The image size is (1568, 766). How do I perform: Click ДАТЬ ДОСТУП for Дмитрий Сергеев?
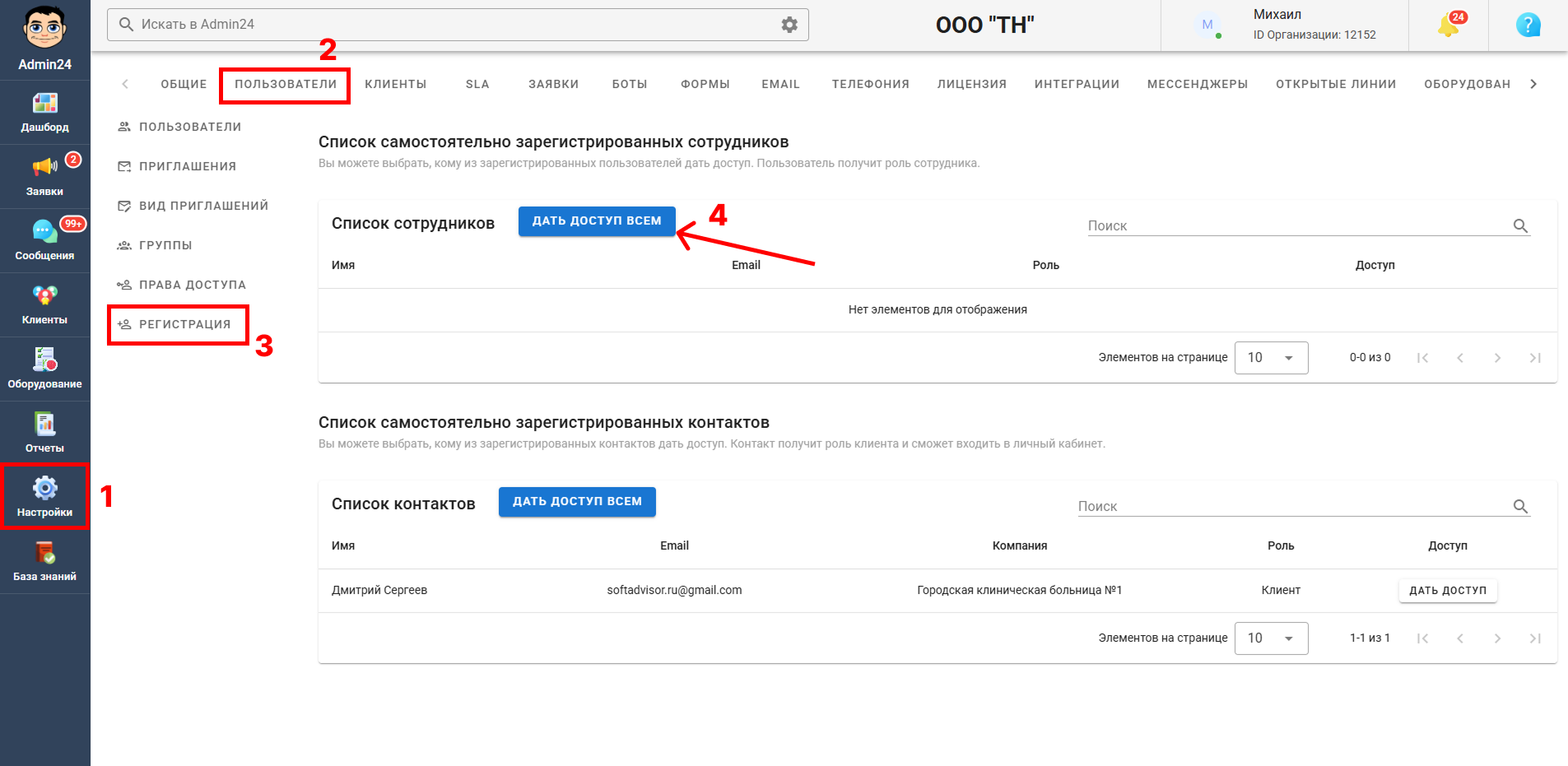[x=1448, y=591]
